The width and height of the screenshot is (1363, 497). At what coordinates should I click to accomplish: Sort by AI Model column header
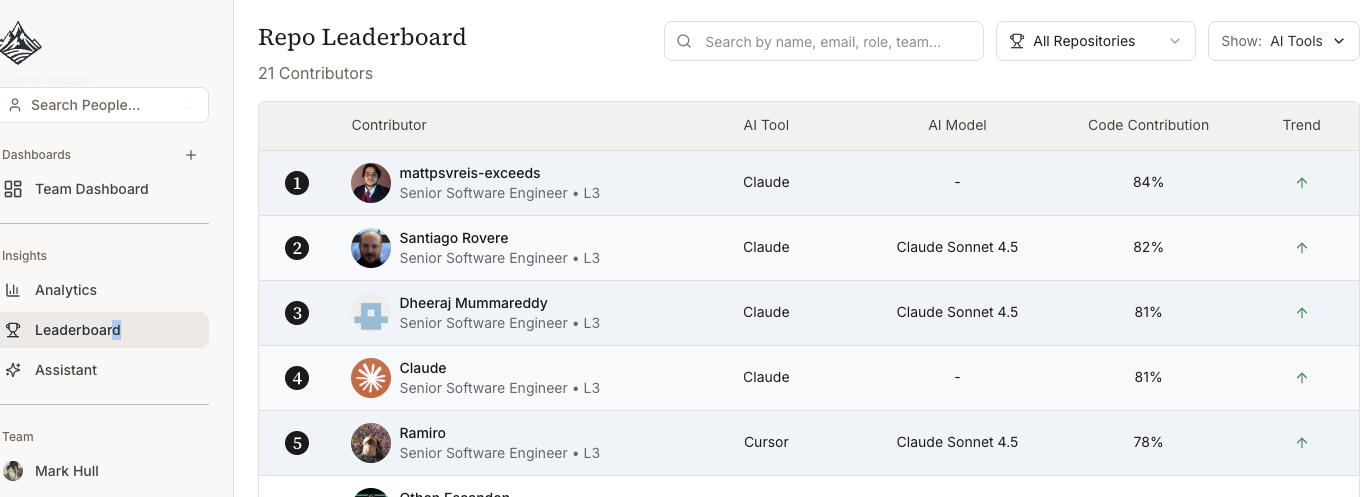point(957,125)
